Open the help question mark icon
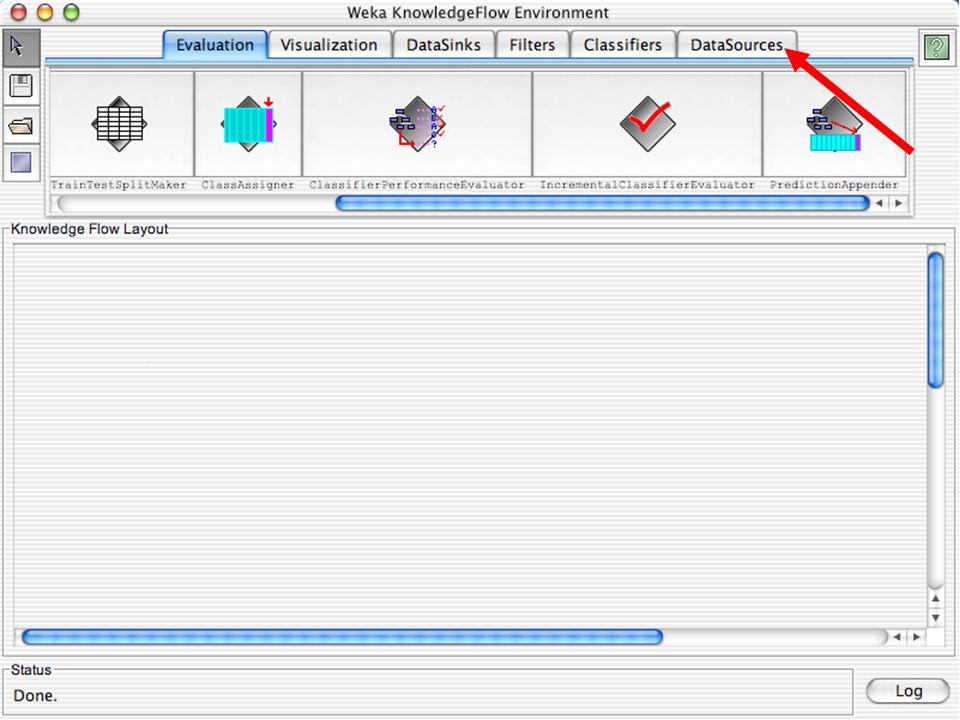Screen dimensions: 960x720 click(936, 47)
